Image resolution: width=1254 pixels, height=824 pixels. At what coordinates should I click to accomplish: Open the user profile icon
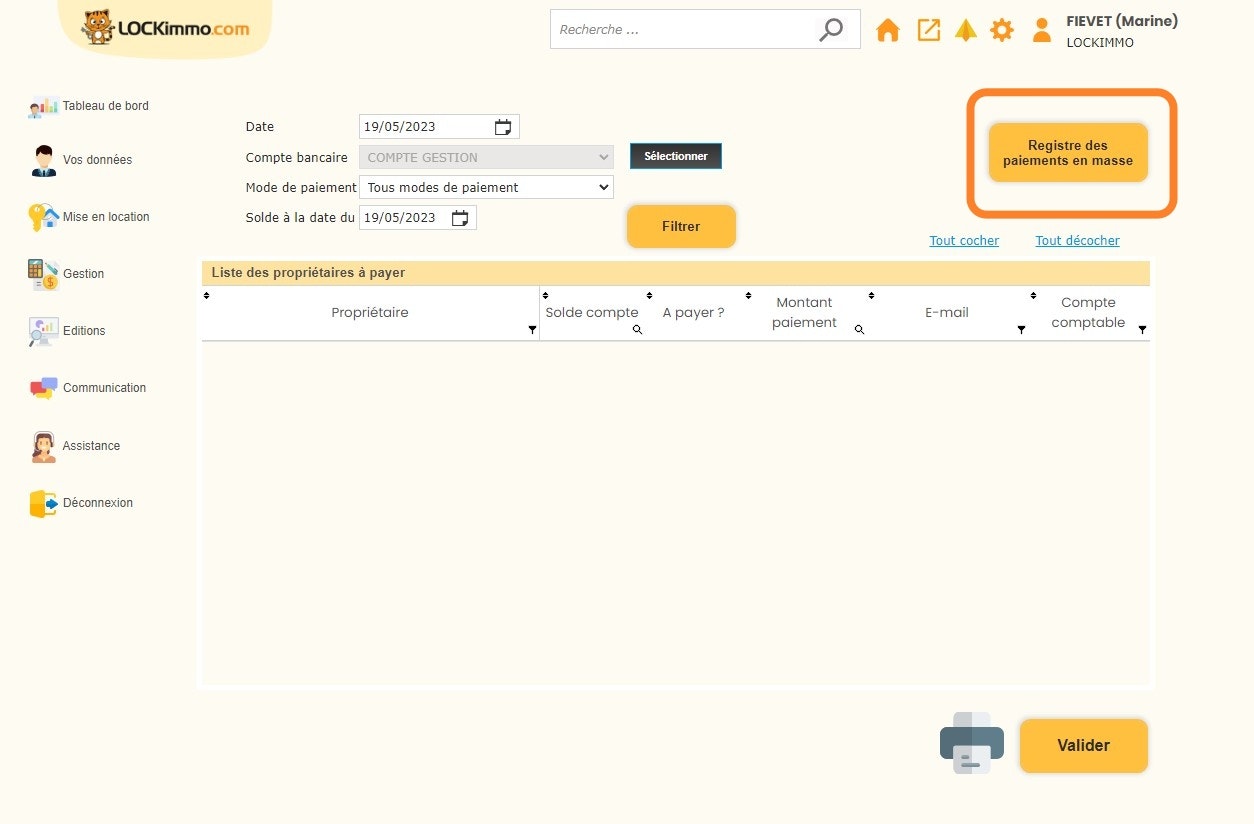[x=1041, y=30]
